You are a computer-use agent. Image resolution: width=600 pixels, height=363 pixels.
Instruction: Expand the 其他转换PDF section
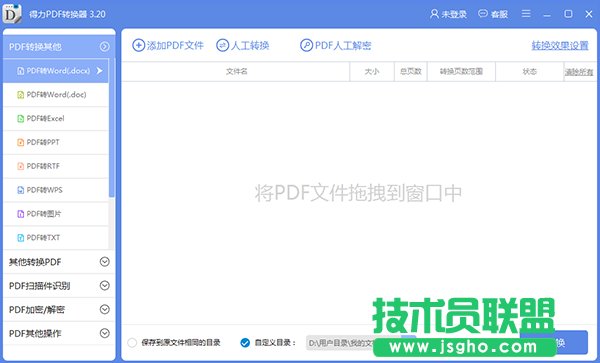coord(104,262)
